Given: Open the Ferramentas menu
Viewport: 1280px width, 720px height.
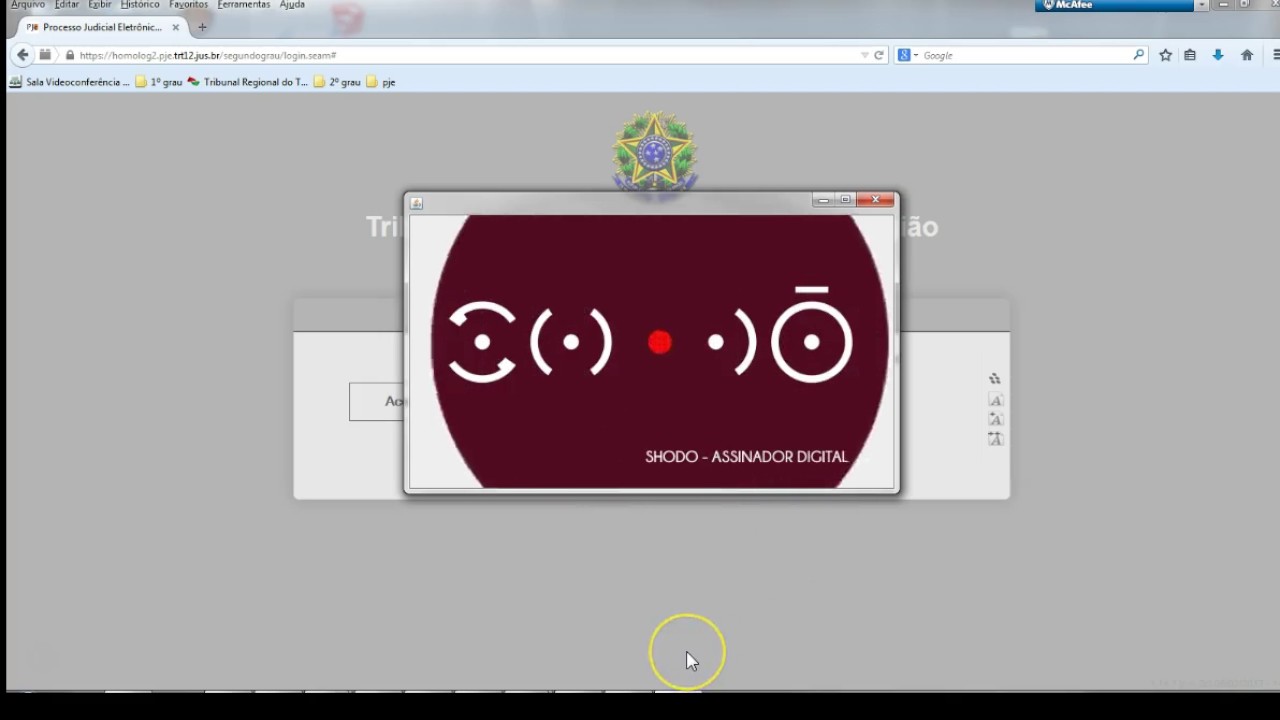Looking at the screenshot, I should coord(244,5).
